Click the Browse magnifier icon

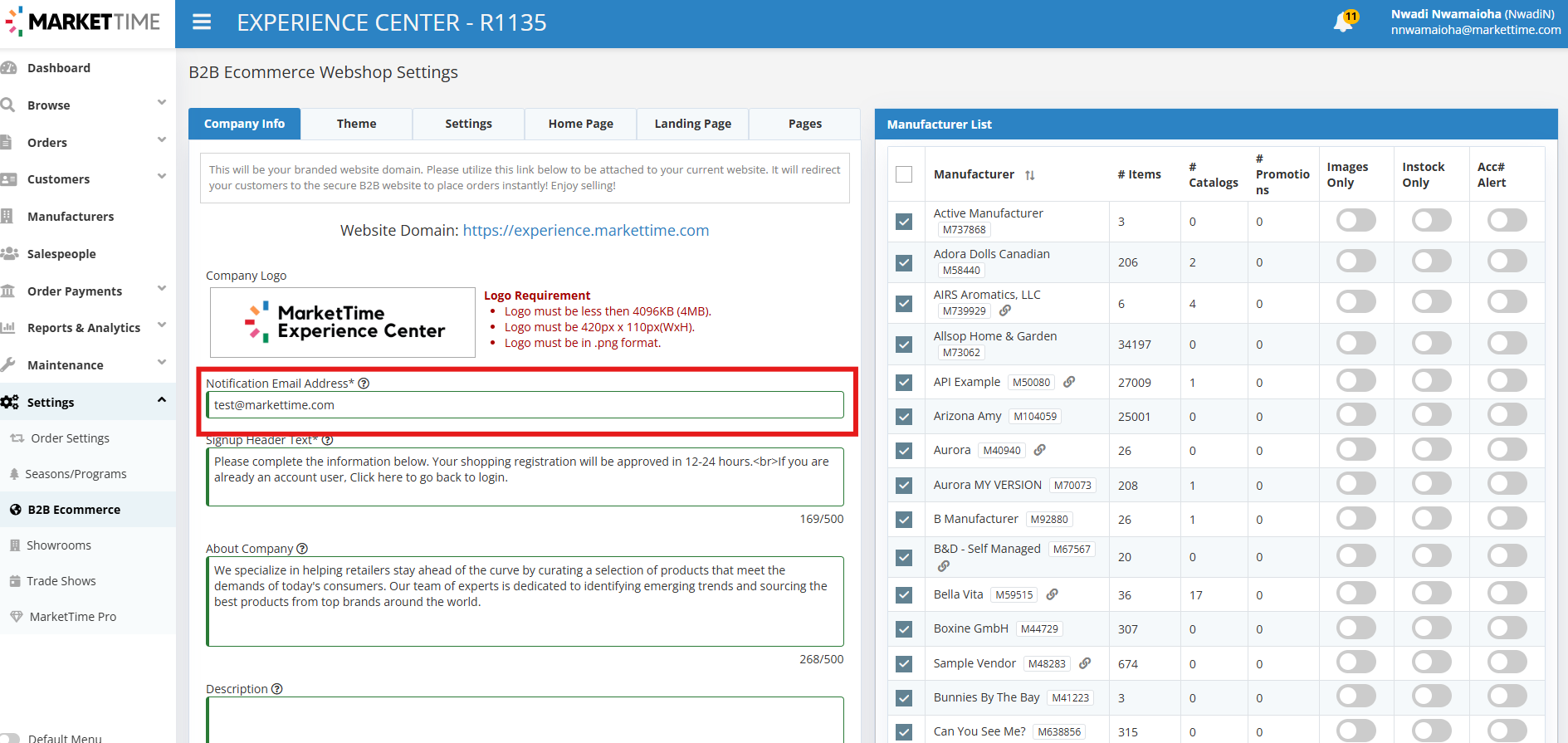8,105
